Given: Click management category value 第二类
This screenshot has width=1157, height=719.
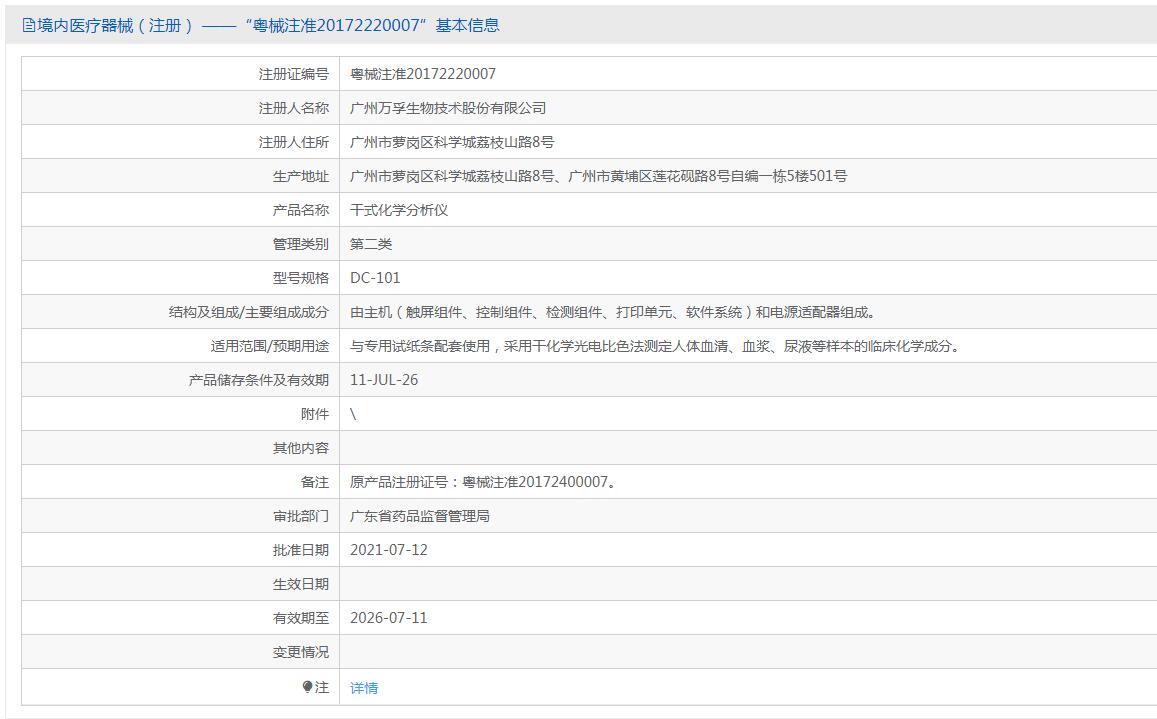Looking at the screenshot, I should tap(371, 244).
